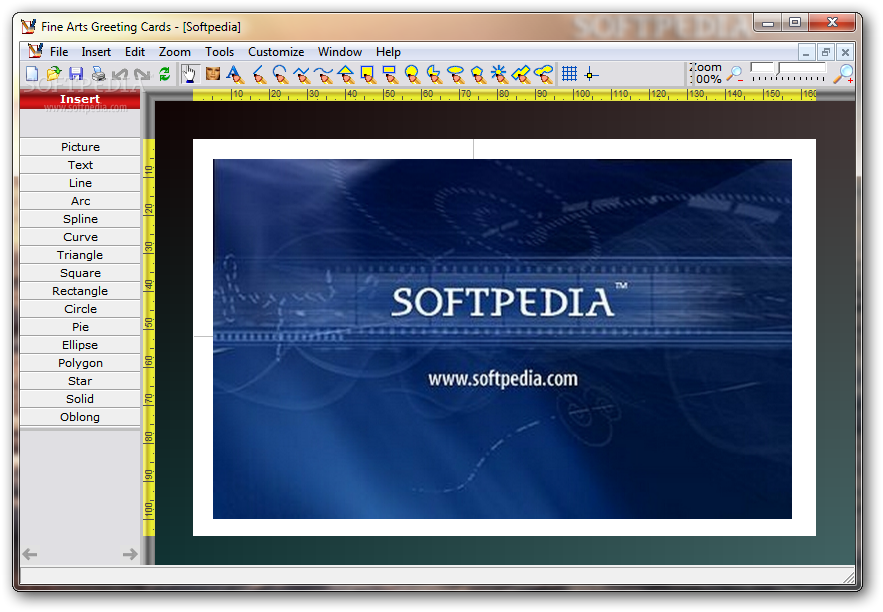Select the Pie drawing tool icon

434,74
